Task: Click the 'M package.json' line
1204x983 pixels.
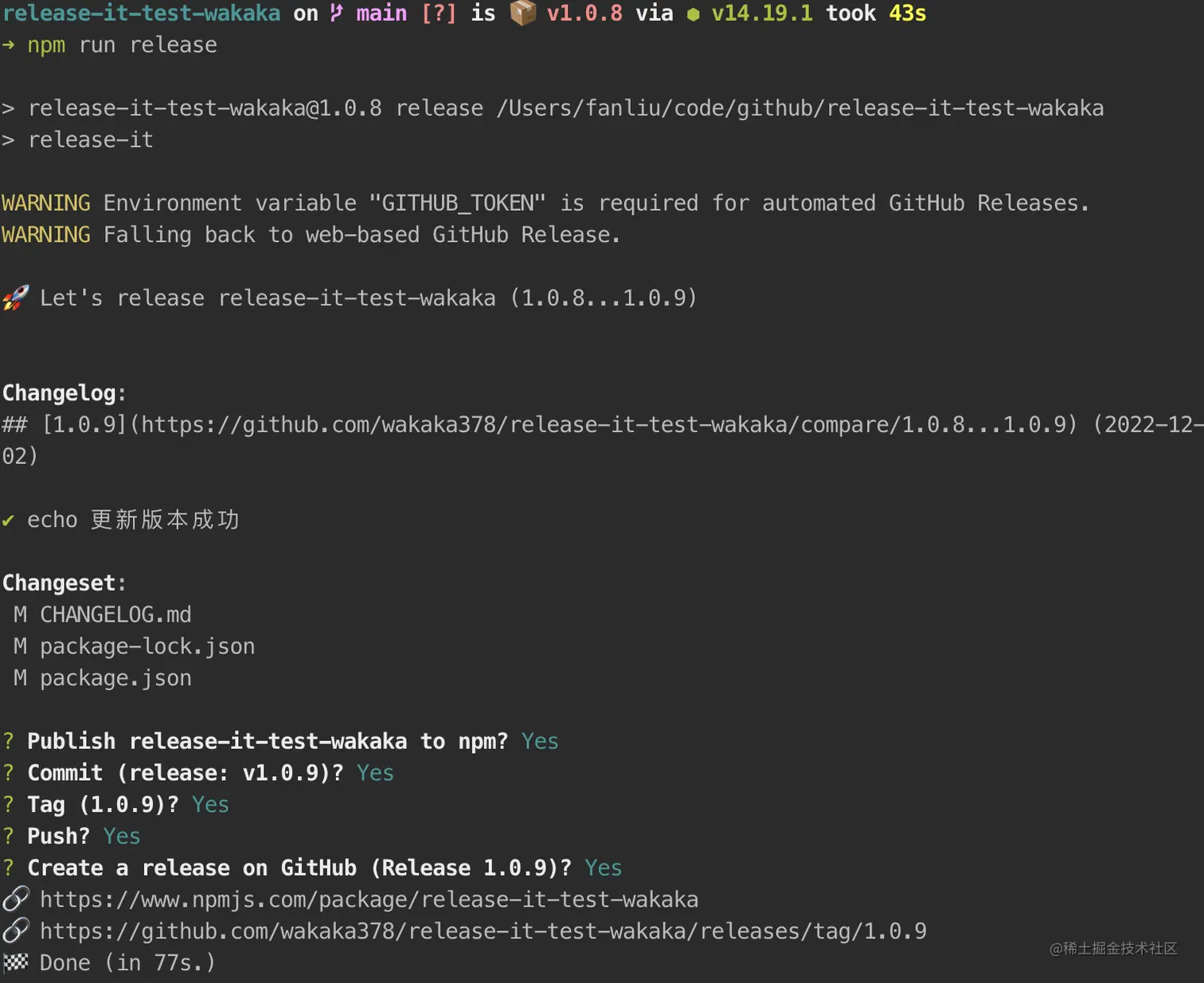Action: click(103, 678)
